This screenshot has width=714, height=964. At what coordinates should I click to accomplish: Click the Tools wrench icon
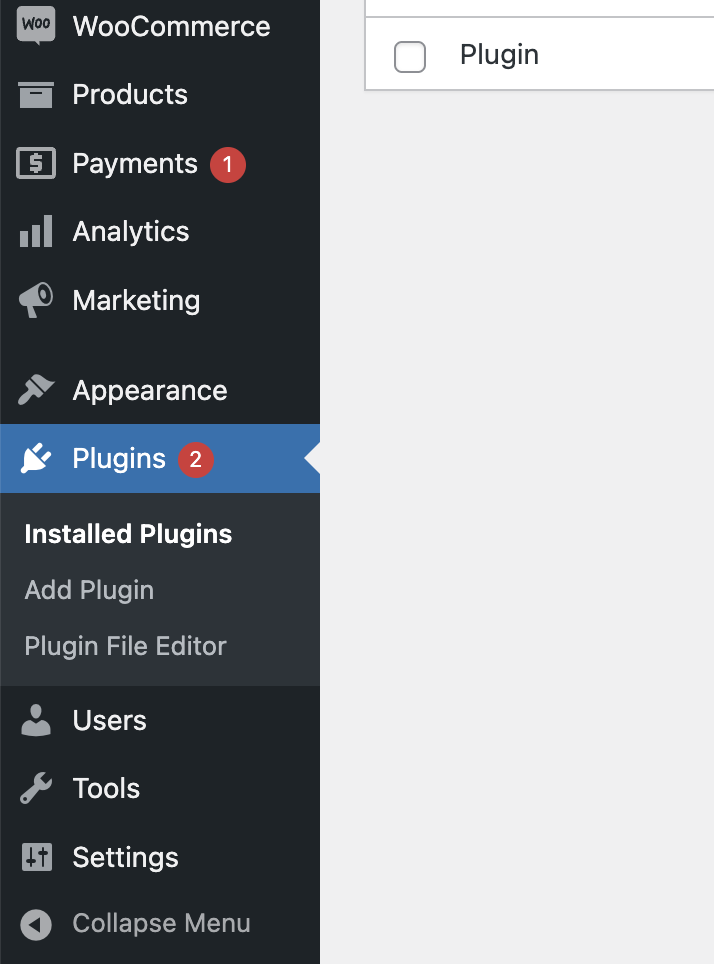(x=35, y=788)
